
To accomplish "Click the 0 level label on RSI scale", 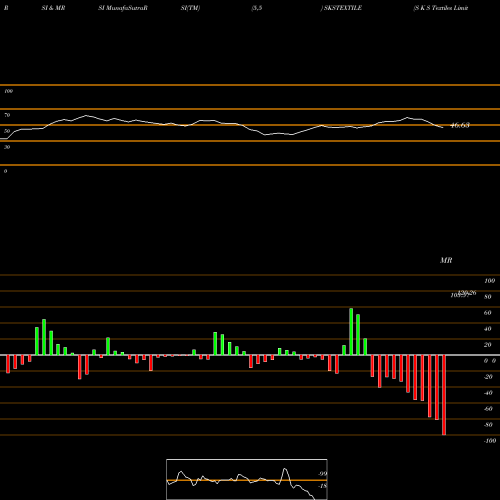I will click(5, 171).
